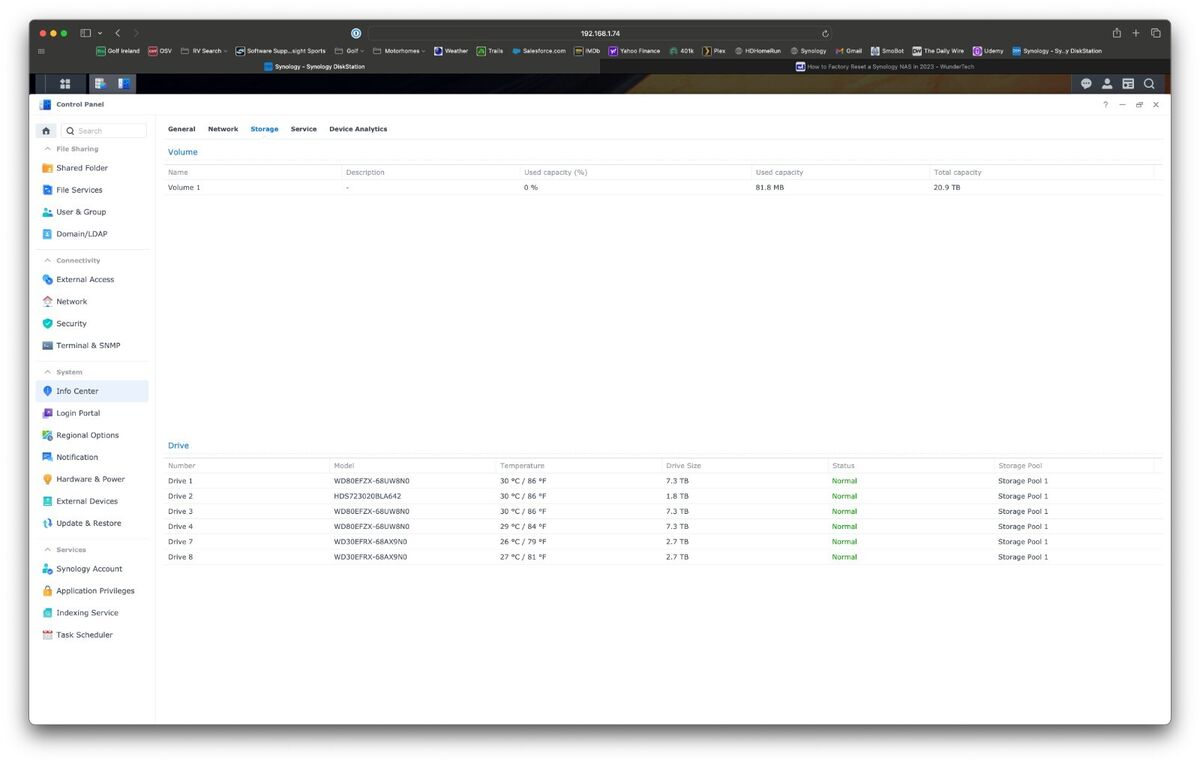This screenshot has height=763, width=1200.
Task: Open Yahoo Finance bookmark
Action: click(x=634, y=51)
